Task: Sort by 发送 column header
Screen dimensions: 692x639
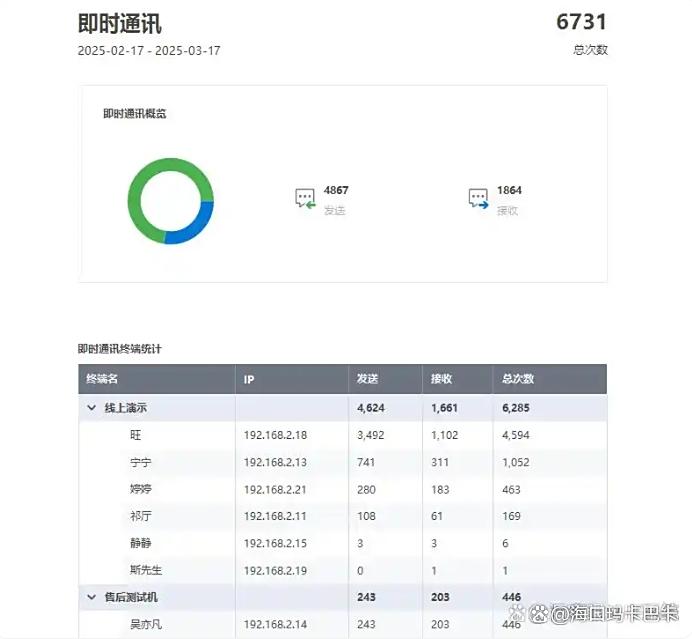Action: coord(368,379)
